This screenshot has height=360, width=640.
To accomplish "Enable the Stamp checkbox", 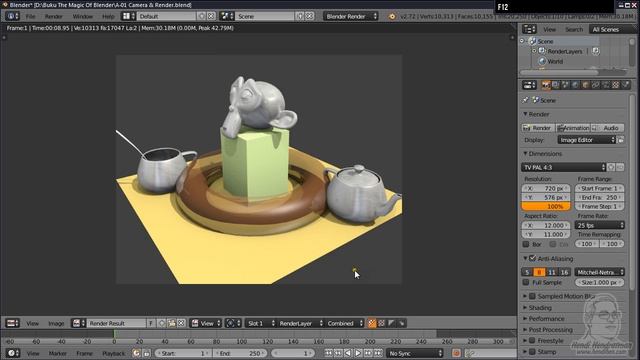I will 532,351.
